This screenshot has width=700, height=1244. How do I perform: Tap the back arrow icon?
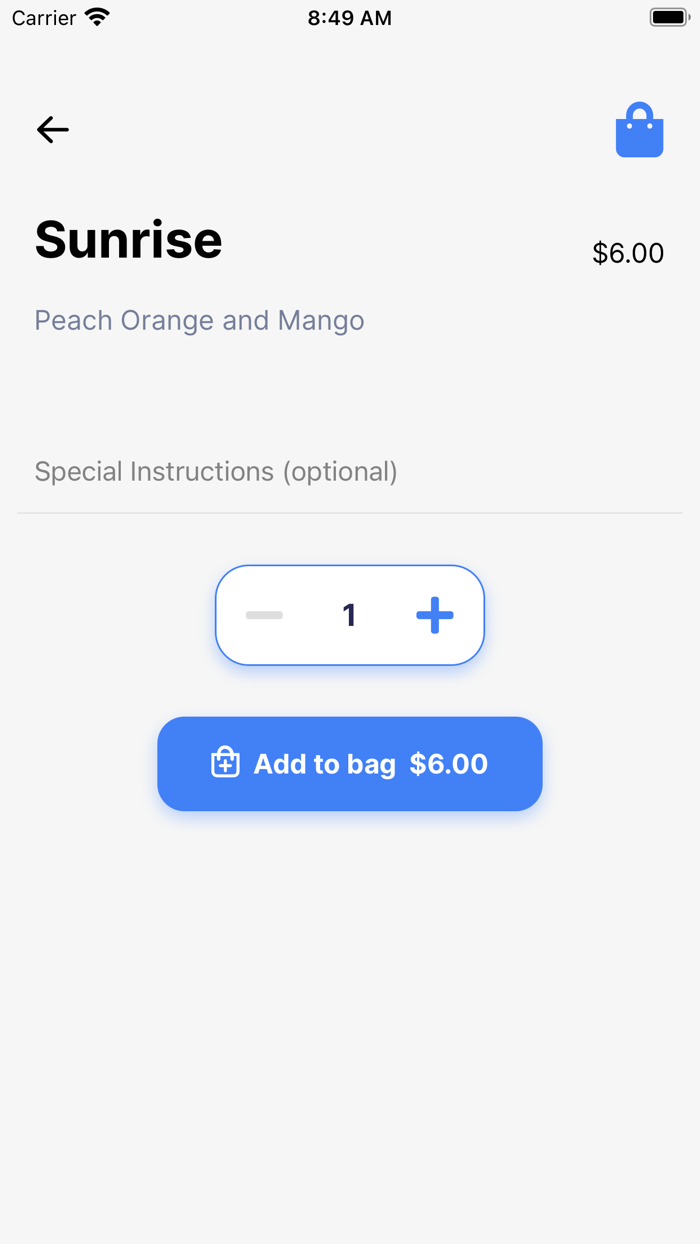pos(53,129)
